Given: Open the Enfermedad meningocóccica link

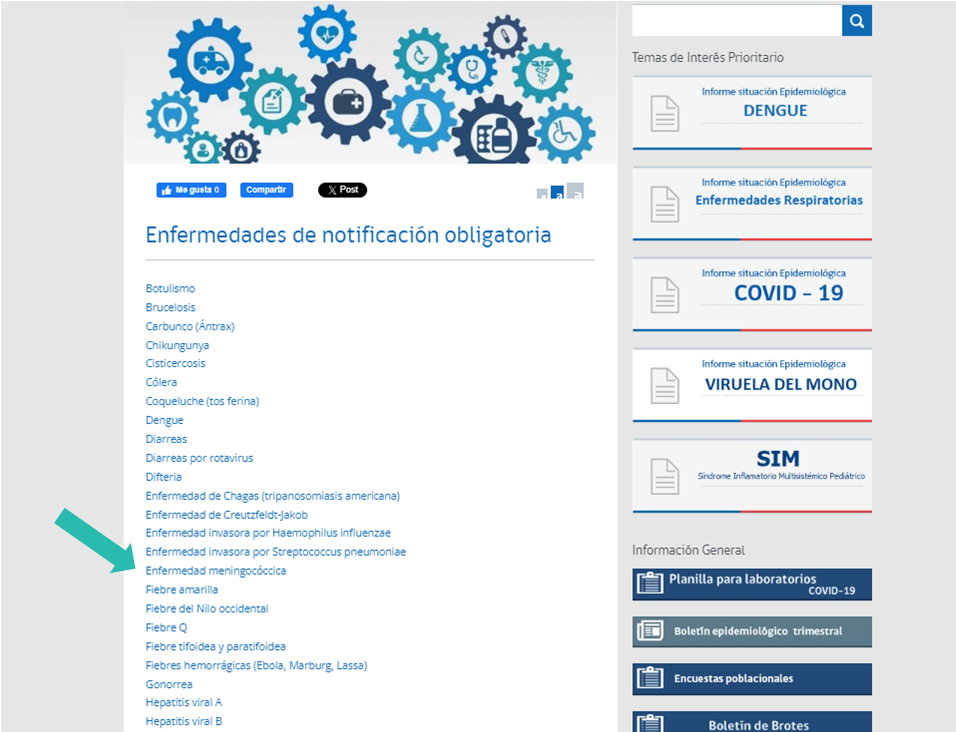Looking at the screenshot, I should pyautogui.click(x=216, y=570).
